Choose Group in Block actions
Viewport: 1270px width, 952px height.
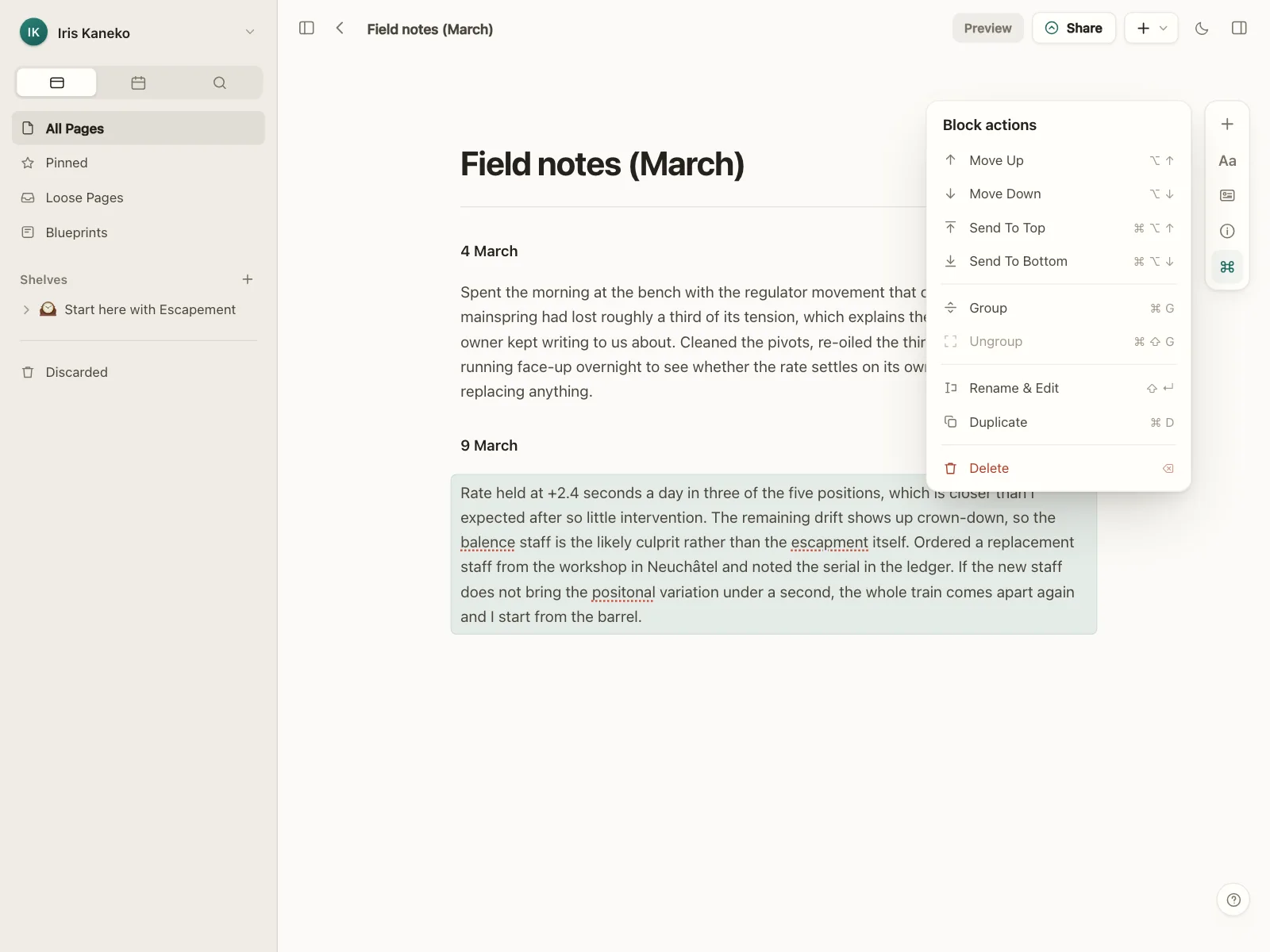pyautogui.click(x=1059, y=308)
